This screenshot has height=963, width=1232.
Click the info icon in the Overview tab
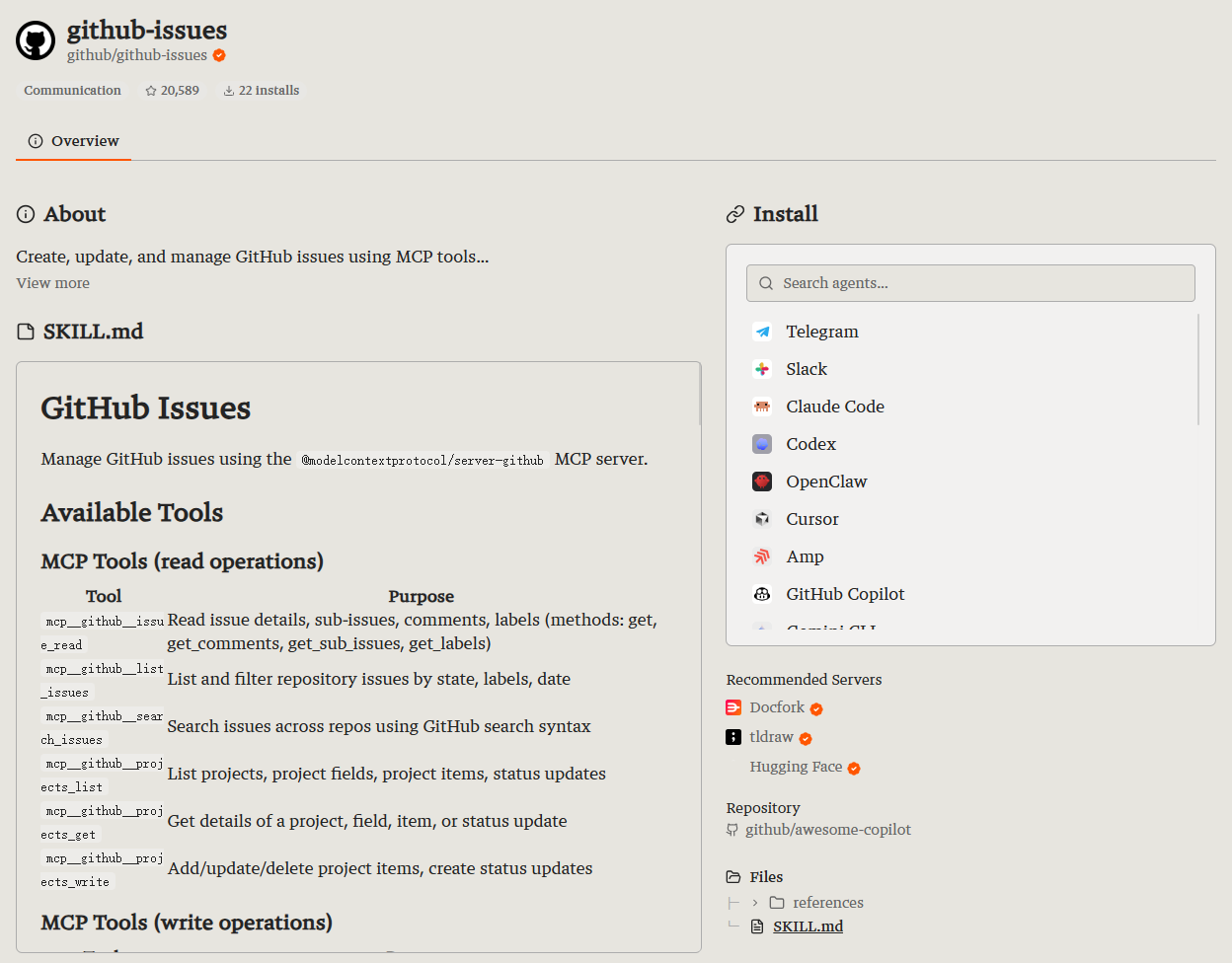[36, 141]
